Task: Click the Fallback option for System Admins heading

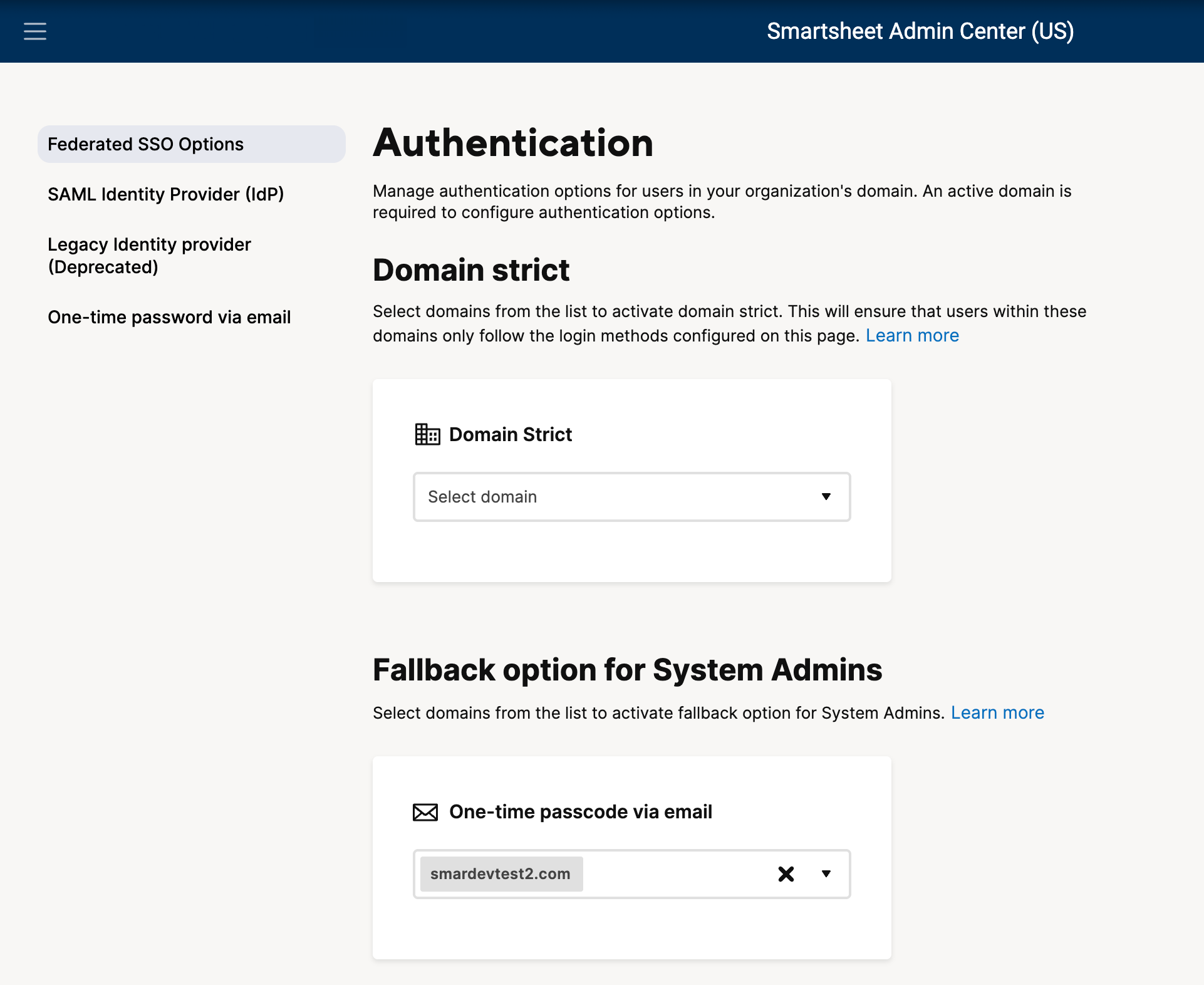Action: click(x=627, y=670)
